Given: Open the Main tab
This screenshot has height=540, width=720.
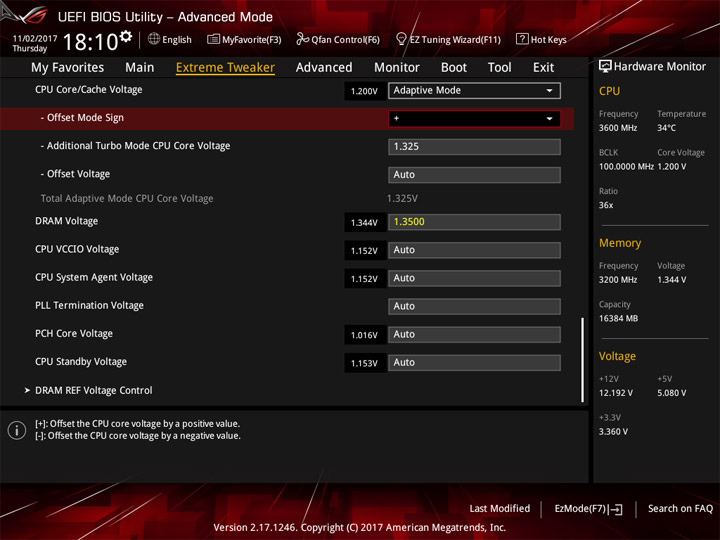Looking at the screenshot, I should tap(140, 68).
